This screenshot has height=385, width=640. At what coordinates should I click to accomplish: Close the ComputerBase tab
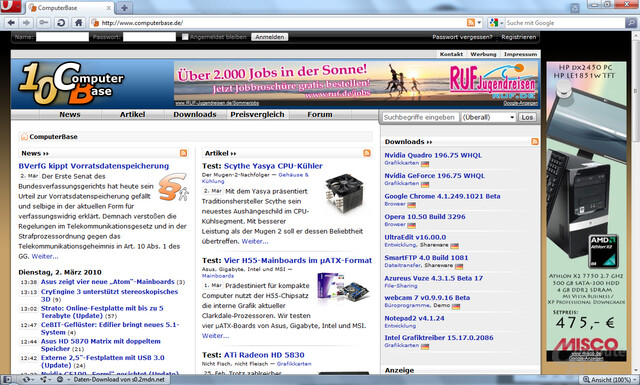click(x=109, y=8)
